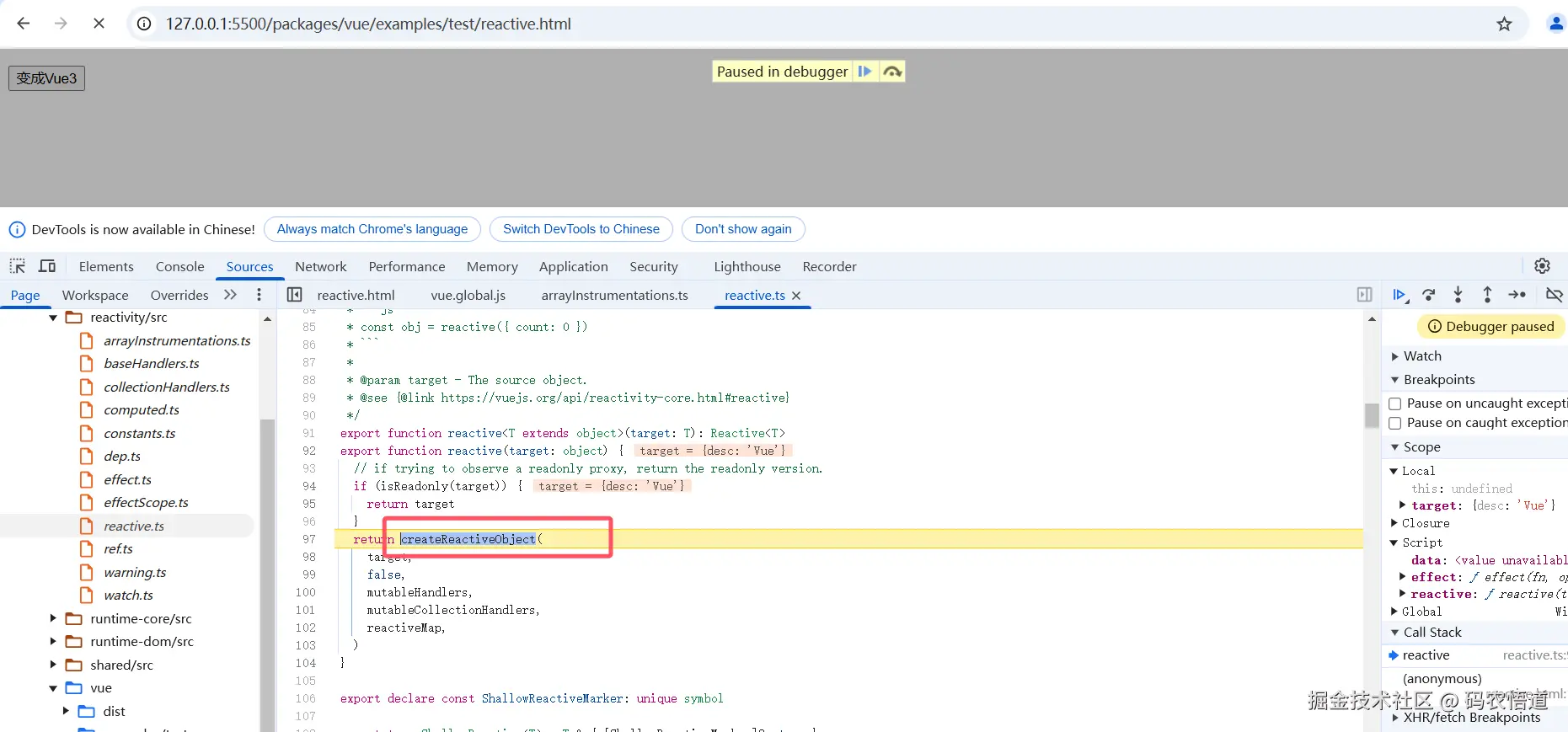
Task: Go back to the previous browser page
Action: coord(24,24)
